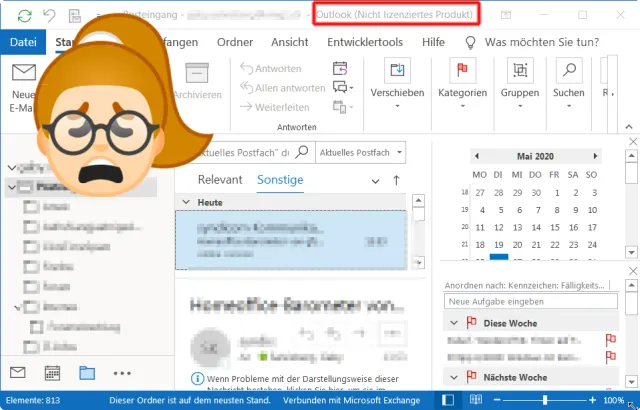Switch to the Relevant inbox tab

(x=220, y=180)
